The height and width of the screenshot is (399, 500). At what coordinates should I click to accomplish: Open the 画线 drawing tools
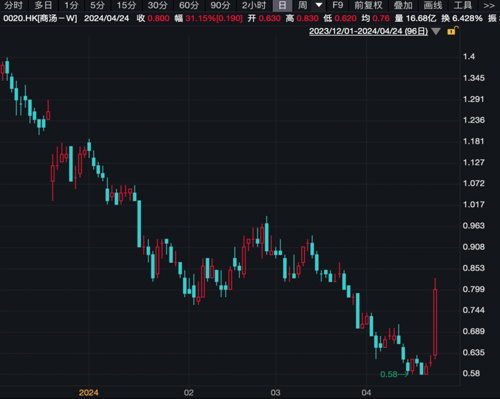[433, 5]
